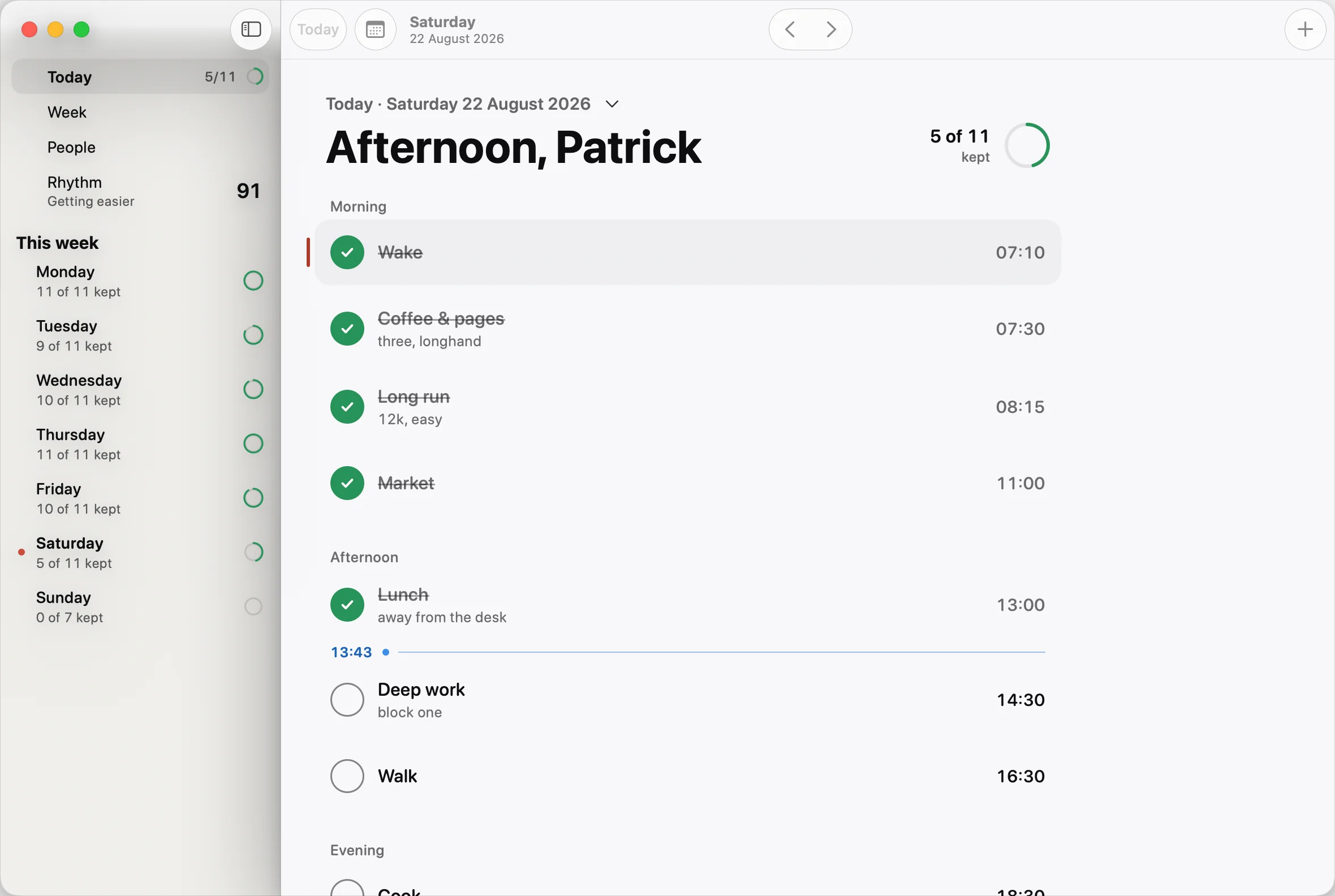Click the large 5 of 11 progress ring
This screenshot has width=1335, height=896.
point(1027,145)
